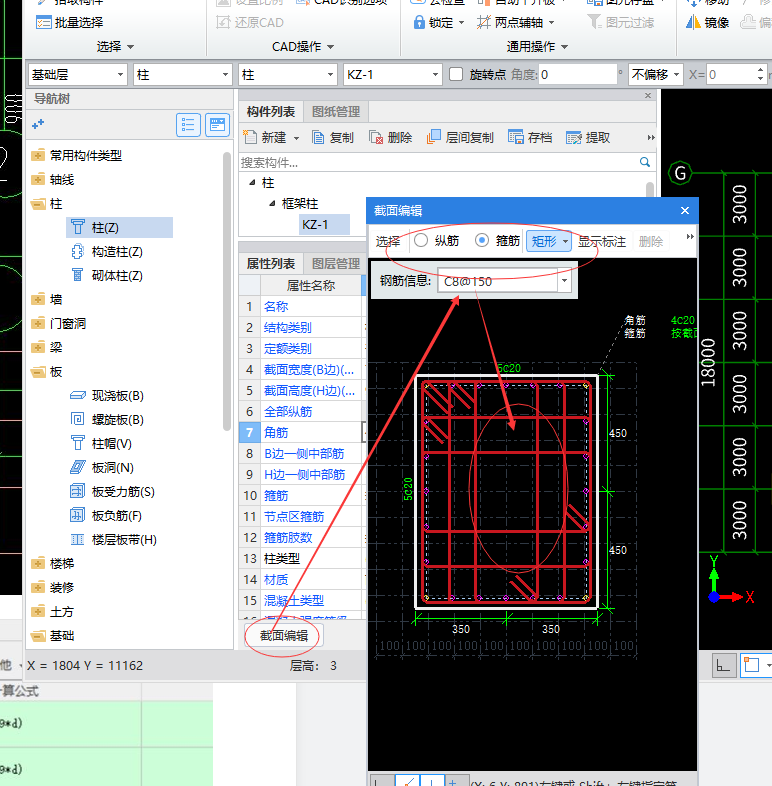This screenshot has width=772, height=786.
Task: Select 板洞(N) slab hole item
Action: pyautogui.click(x=102, y=468)
